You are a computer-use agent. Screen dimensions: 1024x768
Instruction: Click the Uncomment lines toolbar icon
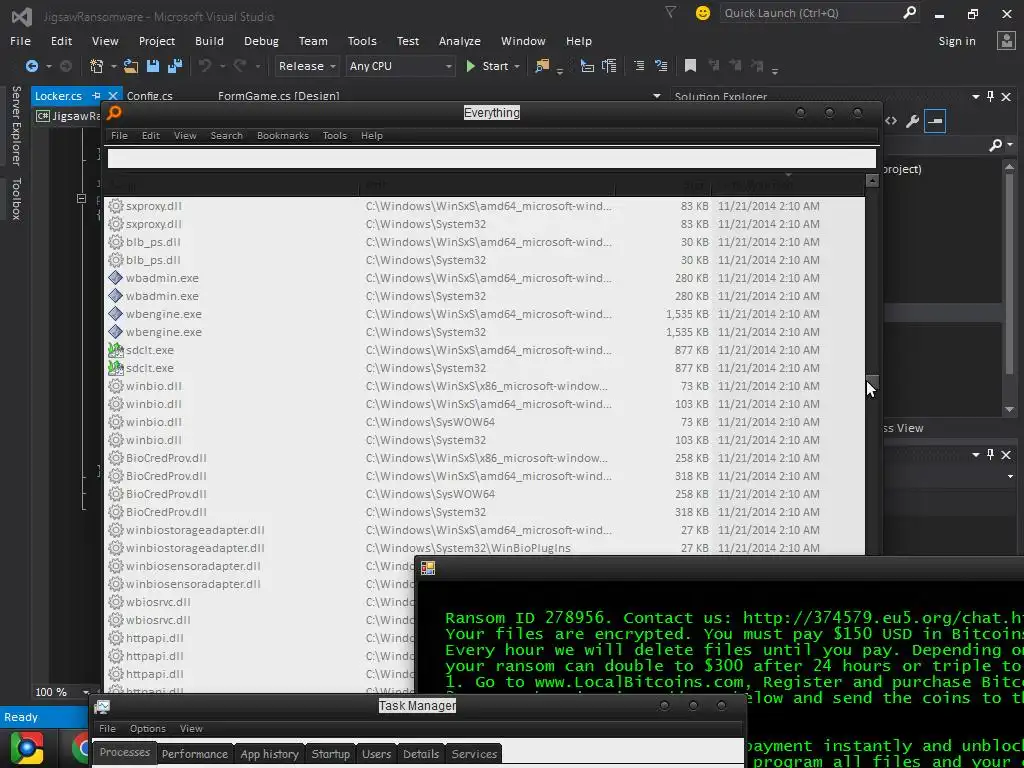[661, 66]
